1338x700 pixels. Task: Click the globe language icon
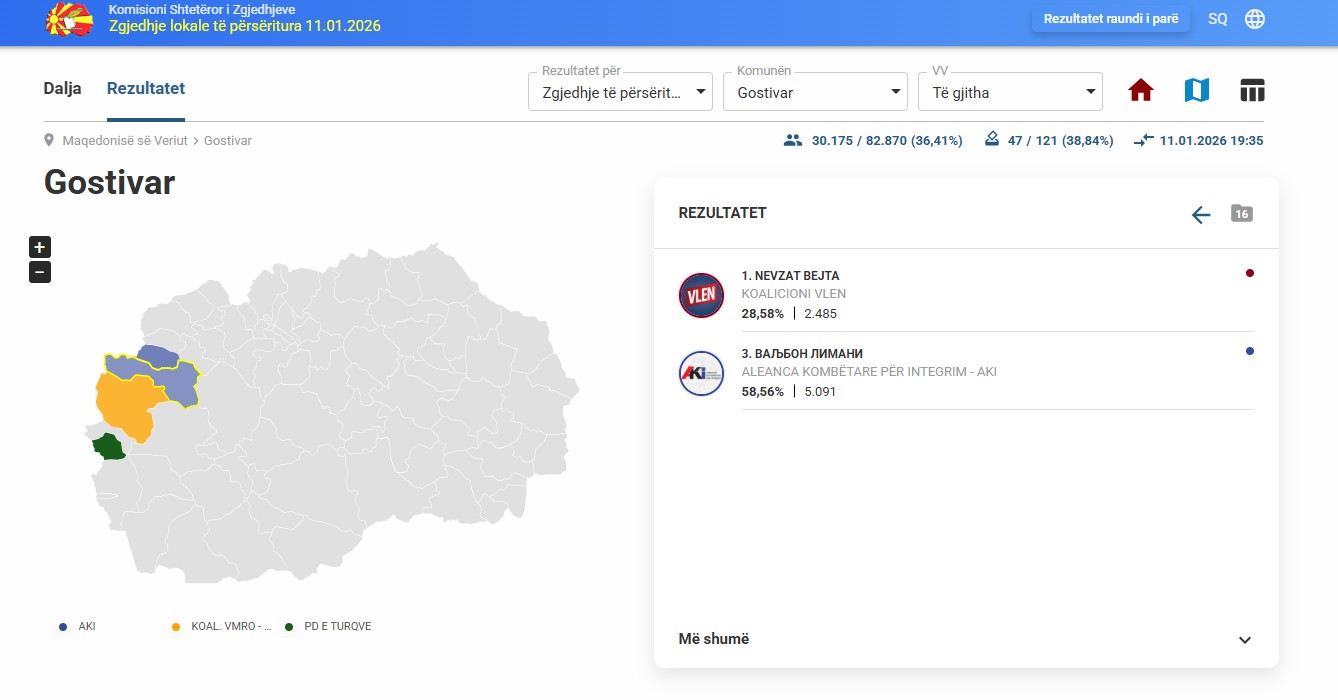(1255, 19)
